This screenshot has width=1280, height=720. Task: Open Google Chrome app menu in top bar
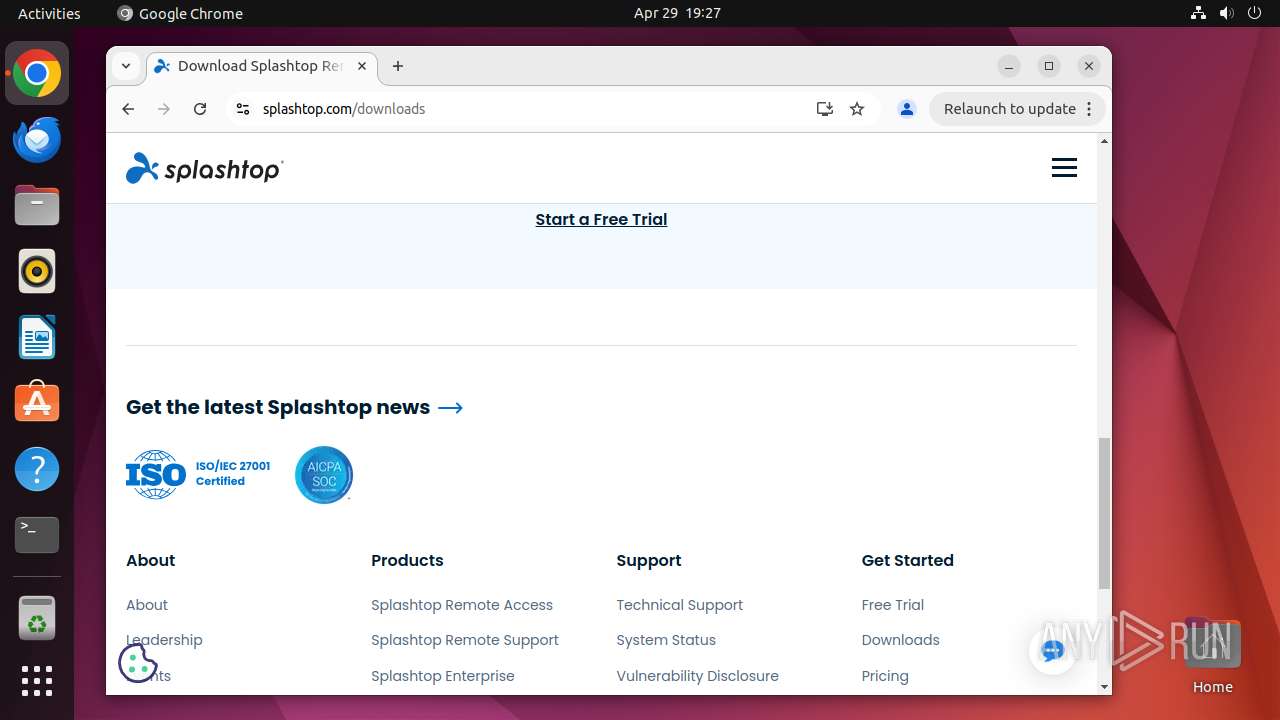(180, 13)
